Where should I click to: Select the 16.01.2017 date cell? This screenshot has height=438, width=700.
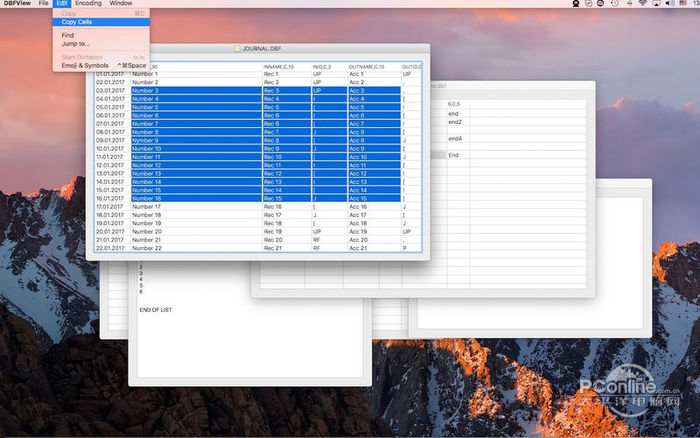tap(112, 198)
